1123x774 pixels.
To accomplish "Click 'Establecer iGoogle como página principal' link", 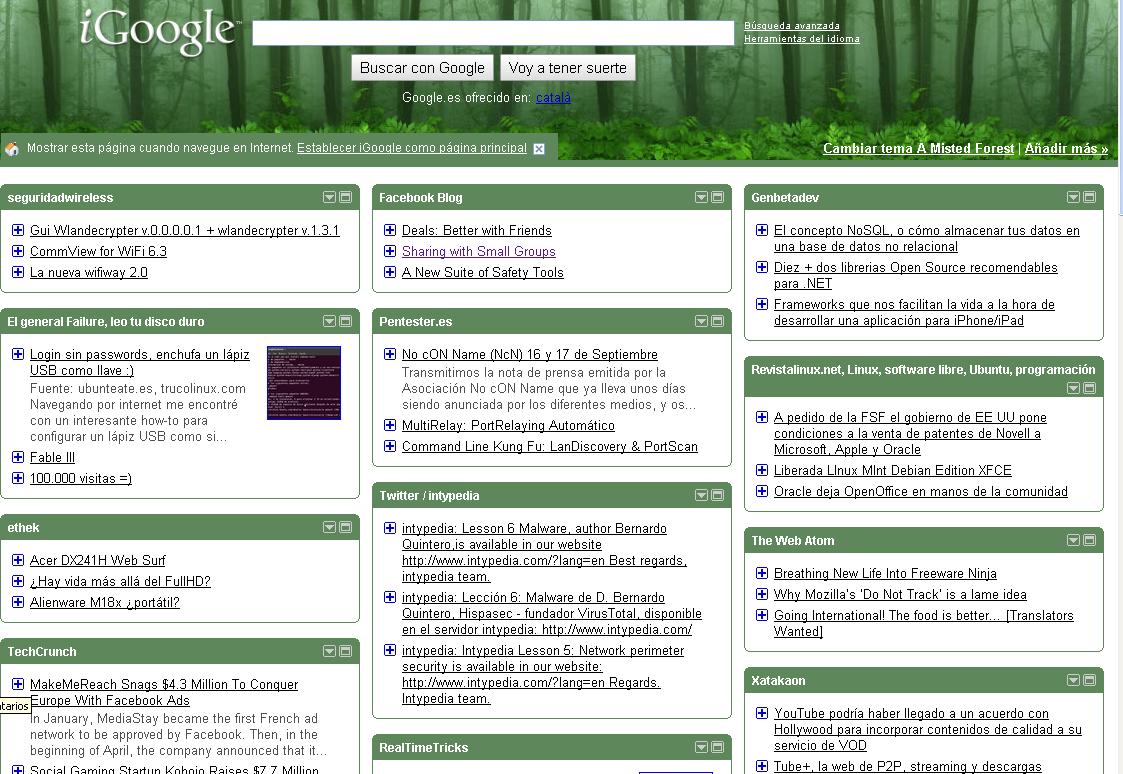I will 412,147.
